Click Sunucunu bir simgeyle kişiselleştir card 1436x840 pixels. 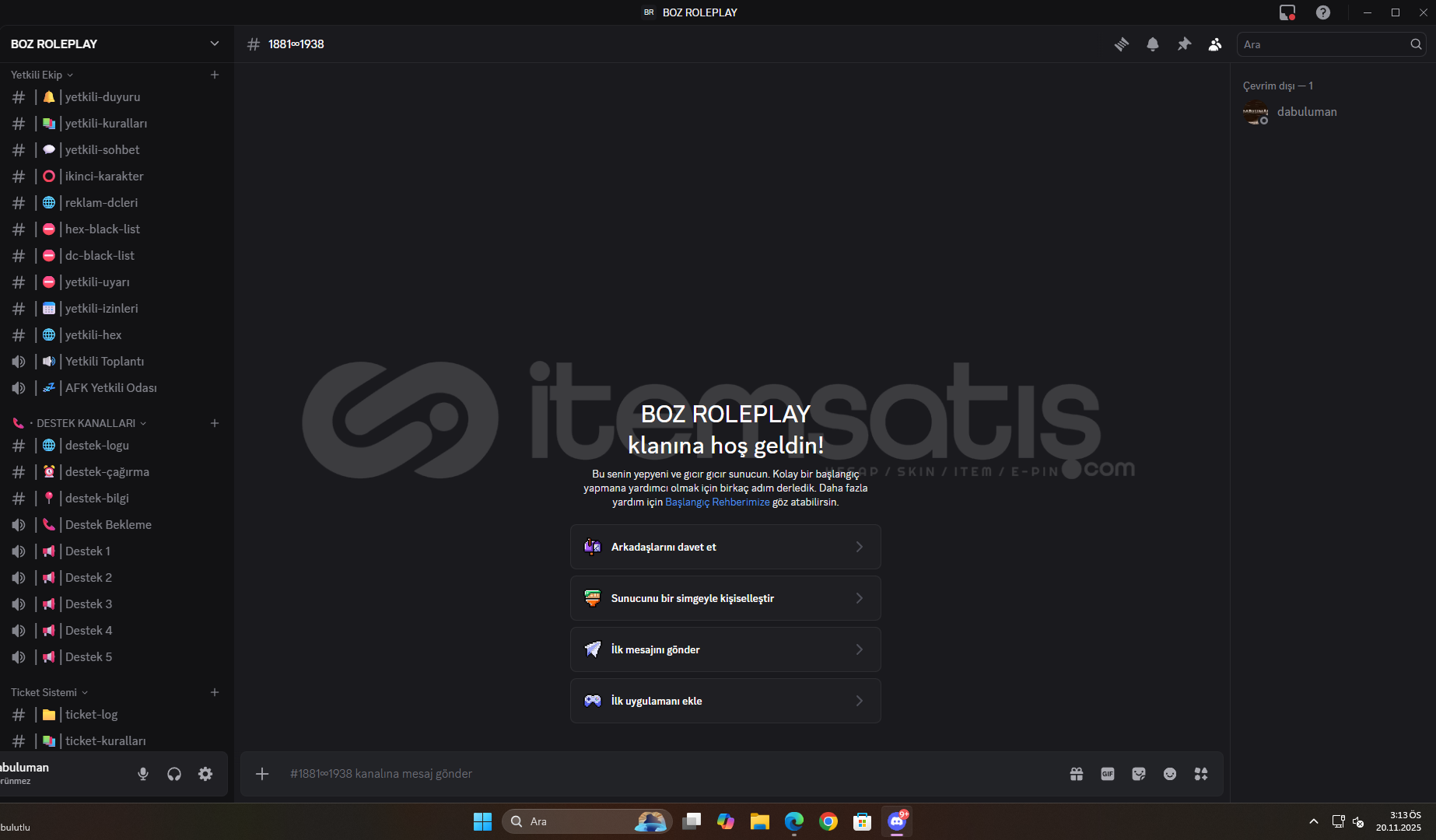click(726, 598)
